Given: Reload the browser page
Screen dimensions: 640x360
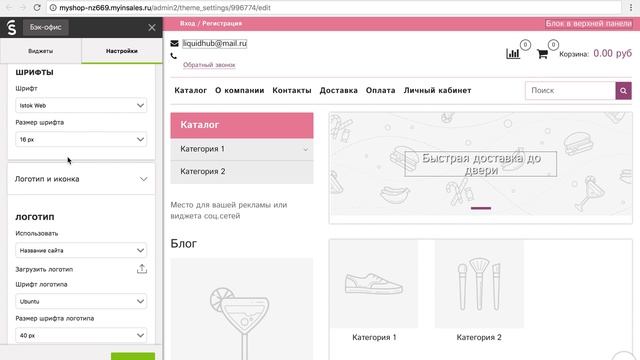Looking at the screenshot, I should 37,7.
